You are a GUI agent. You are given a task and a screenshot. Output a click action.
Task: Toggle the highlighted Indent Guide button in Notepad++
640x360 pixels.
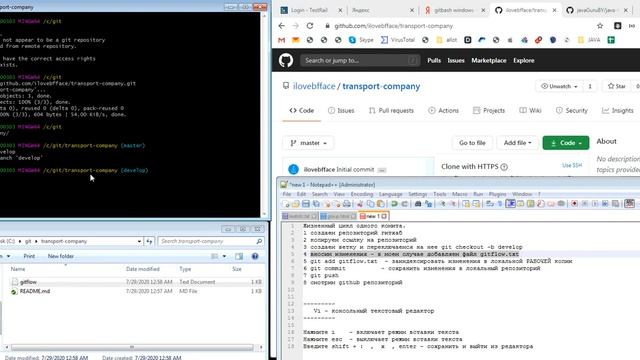click(x=510, y=204)
